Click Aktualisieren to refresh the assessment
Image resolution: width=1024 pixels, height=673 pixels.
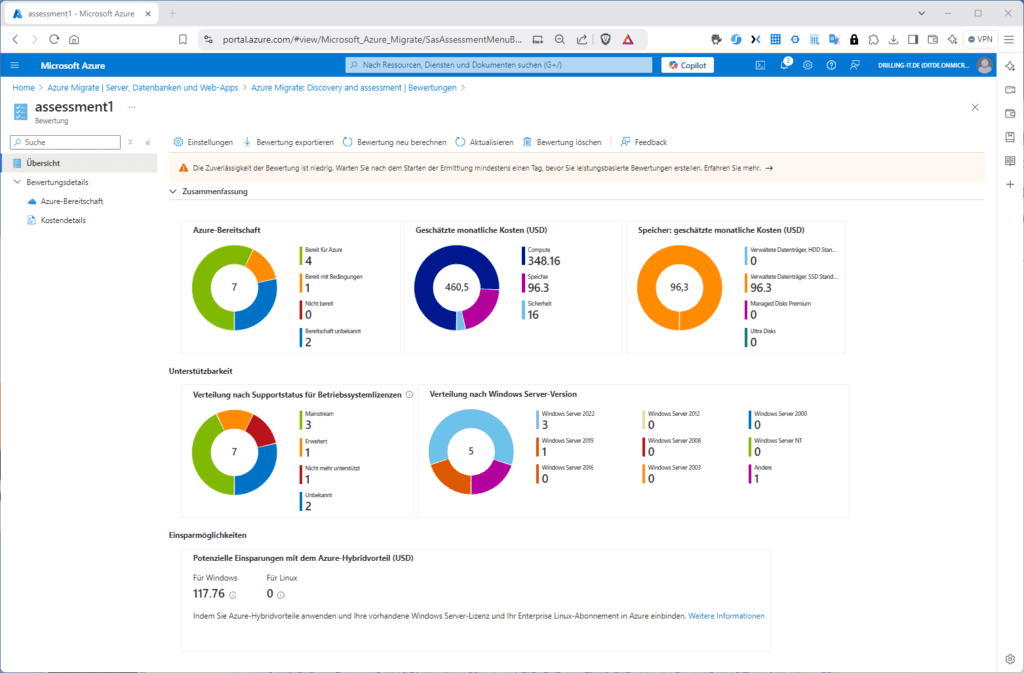point(484,142)
